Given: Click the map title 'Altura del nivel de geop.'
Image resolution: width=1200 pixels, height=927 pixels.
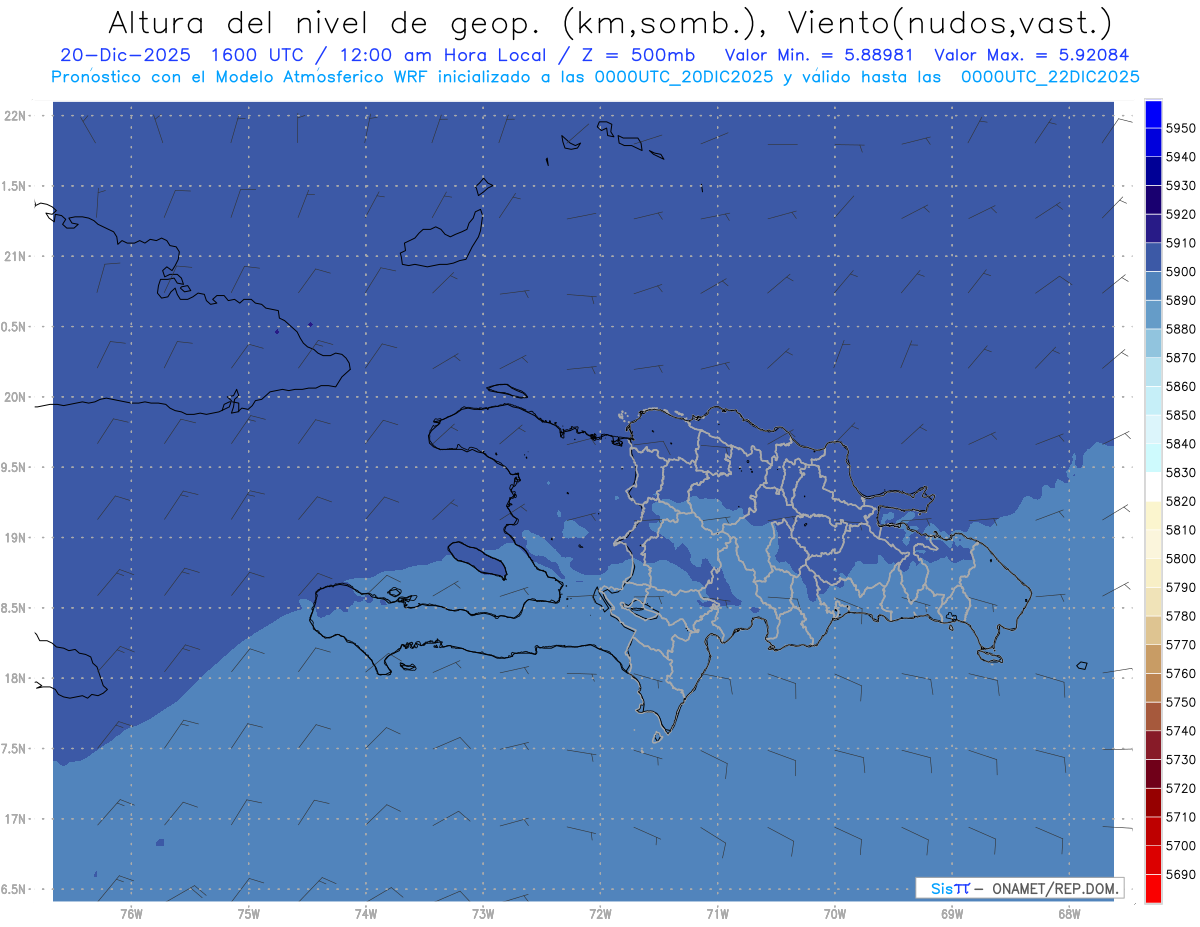Looking at the screenshot, I should pyautogui.click(x=326, y=22).
